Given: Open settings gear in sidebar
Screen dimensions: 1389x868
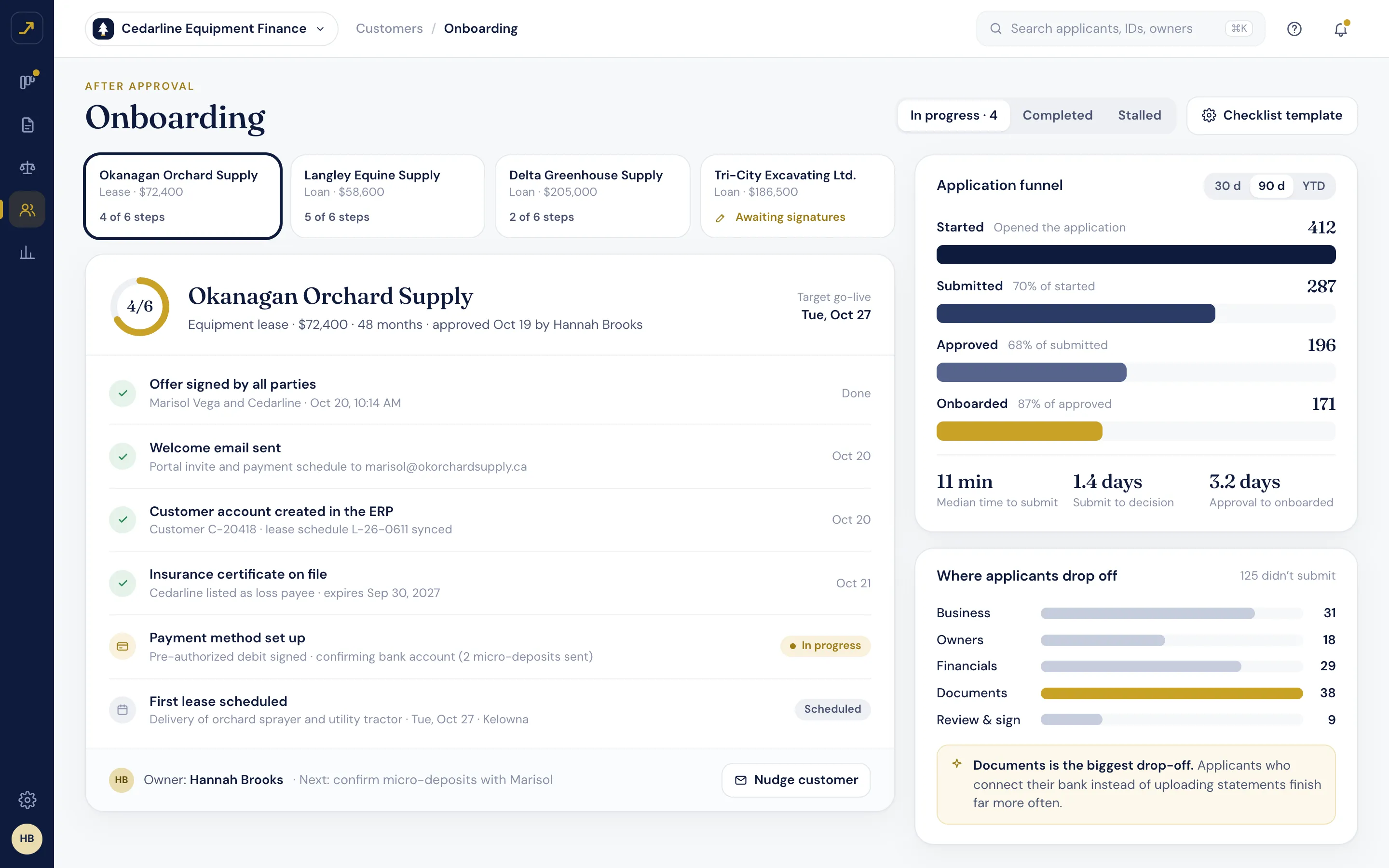Looking at the screenshot, I should click(x=27, y=800).
